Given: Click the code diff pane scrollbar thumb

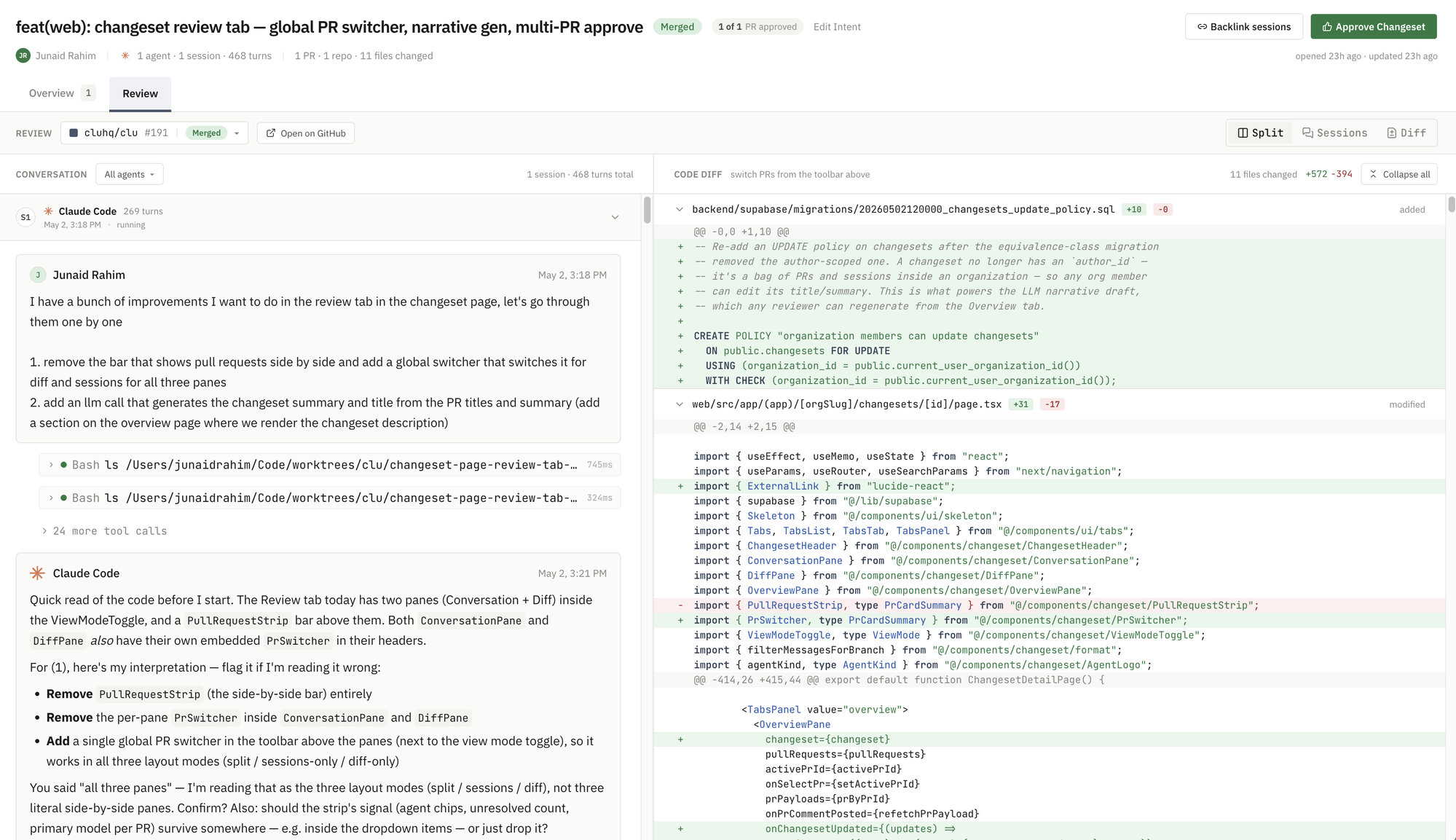Looking at the screenshot, I should [1451, 205].
